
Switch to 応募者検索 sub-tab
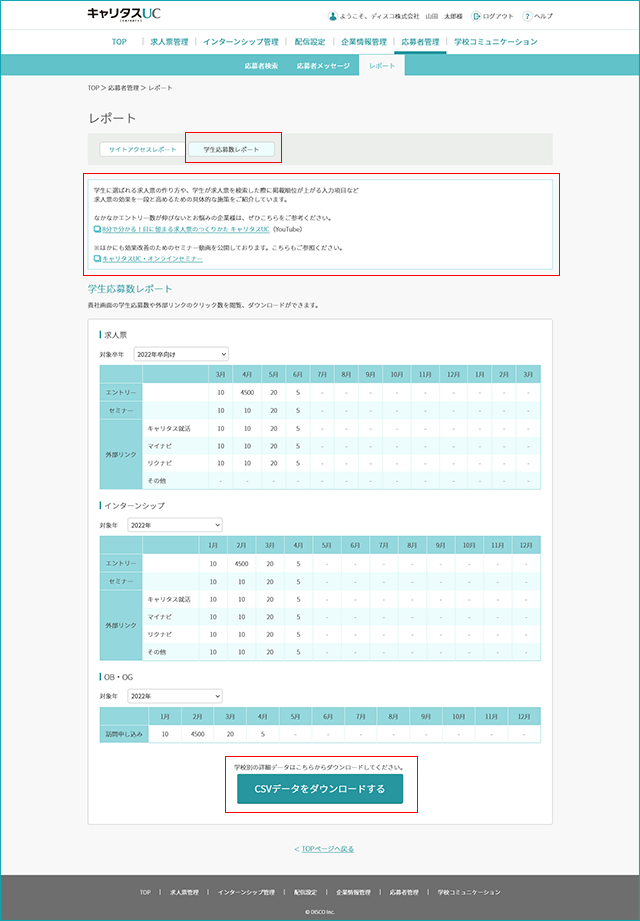tap(261, 66)
